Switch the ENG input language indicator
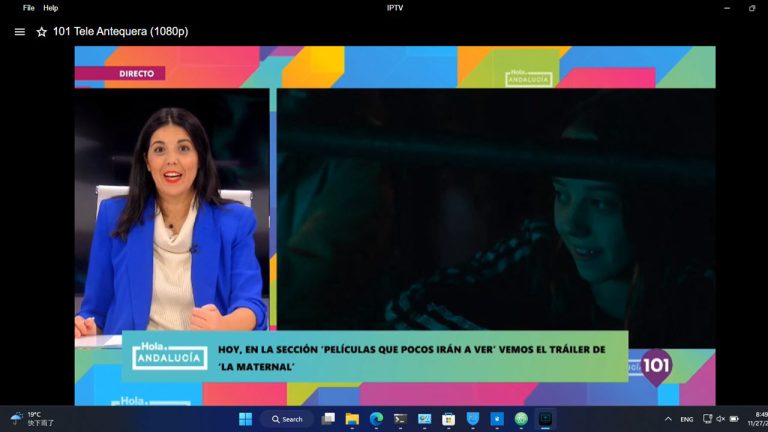This screenshot has width=768, height=432. [687, 419]
